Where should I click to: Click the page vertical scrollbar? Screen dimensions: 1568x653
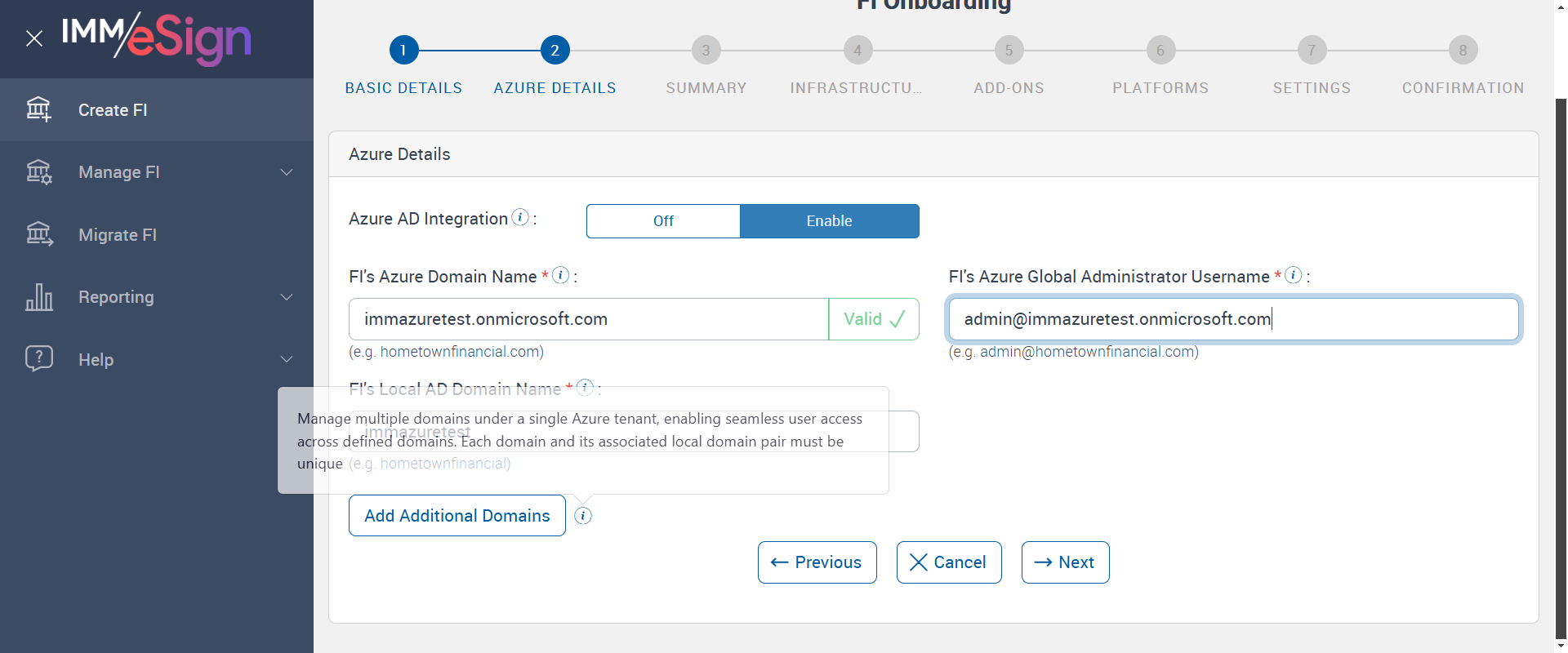(1561, 367)
